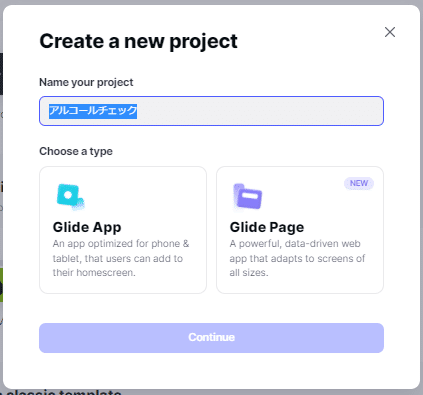The height and width of the screenshot is (395, 423).
Task: Click the Glide App description about phone & tablet
Action: tap(121, 258)
